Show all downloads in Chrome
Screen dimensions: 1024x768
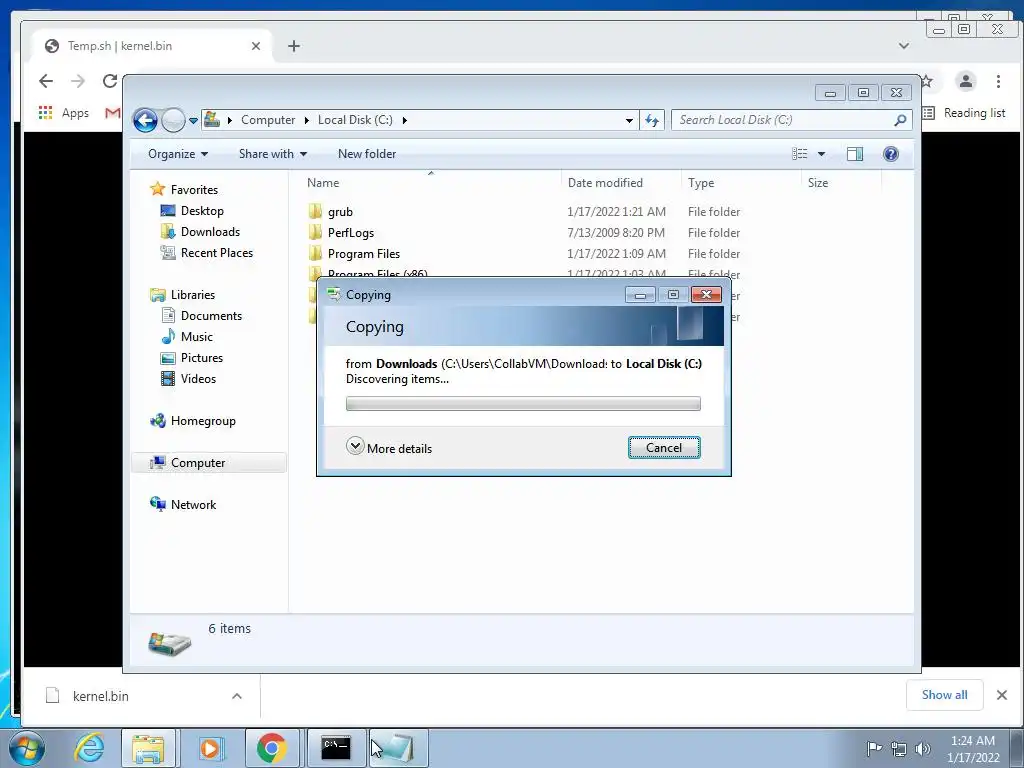point(944,695)
